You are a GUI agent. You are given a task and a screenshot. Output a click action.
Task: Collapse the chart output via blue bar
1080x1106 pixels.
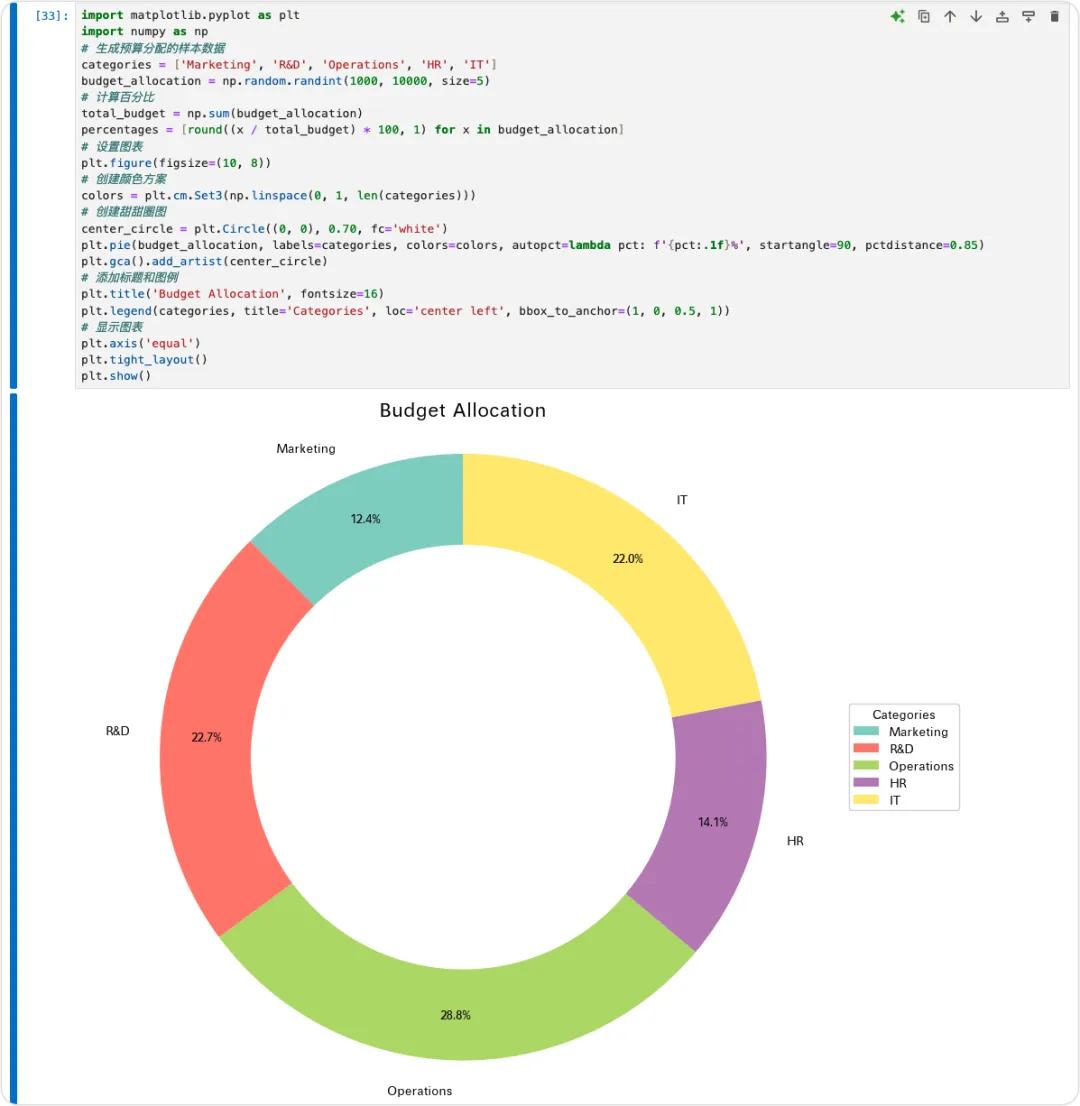click(x=13, y=749)
